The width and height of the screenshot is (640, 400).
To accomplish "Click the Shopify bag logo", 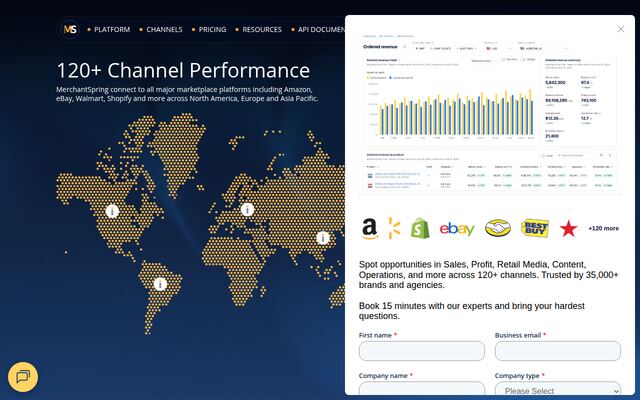I will coord(420,228).
